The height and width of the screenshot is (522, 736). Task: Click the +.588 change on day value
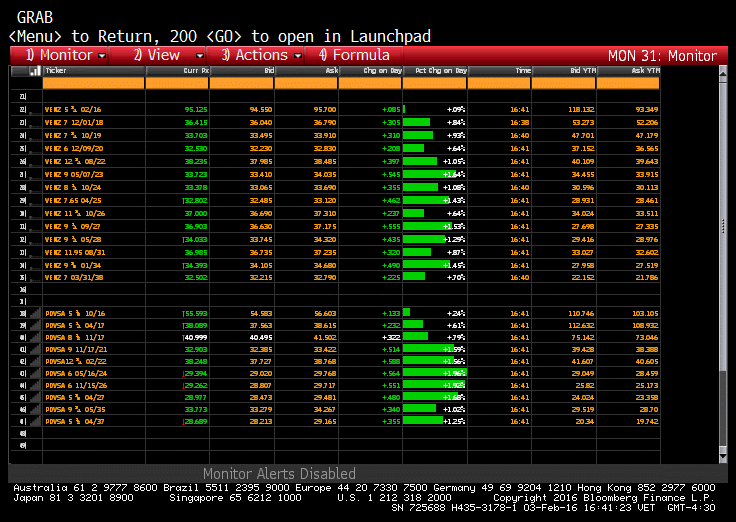(x=391, y=361)
